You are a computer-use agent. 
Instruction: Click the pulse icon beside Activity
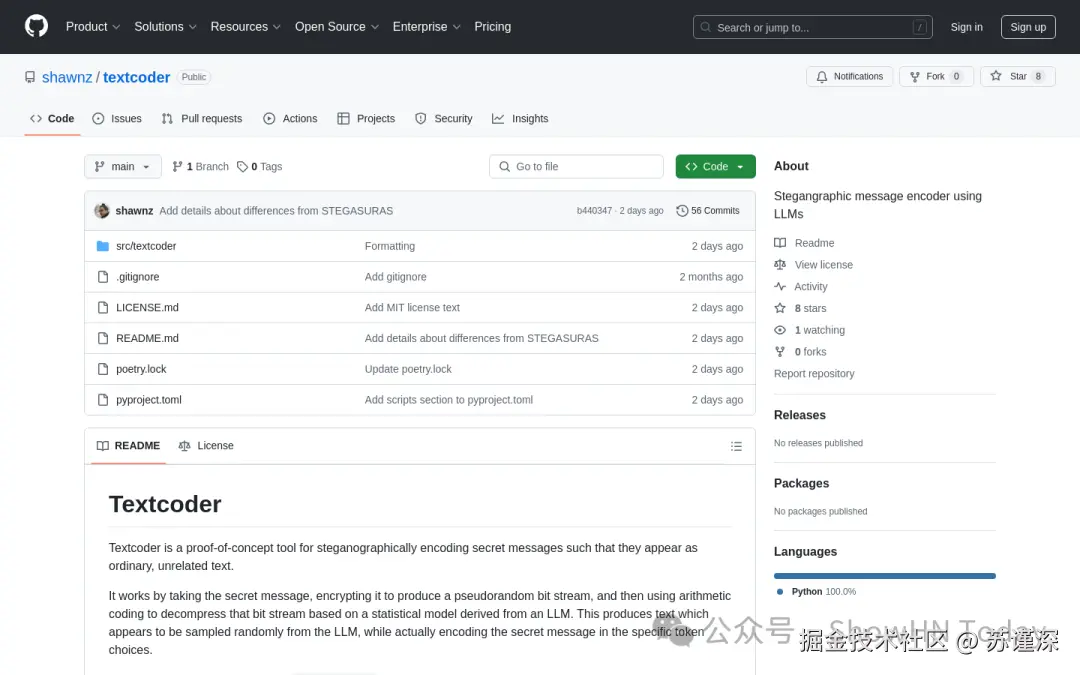pyautogui.click(x=780, y=287)
